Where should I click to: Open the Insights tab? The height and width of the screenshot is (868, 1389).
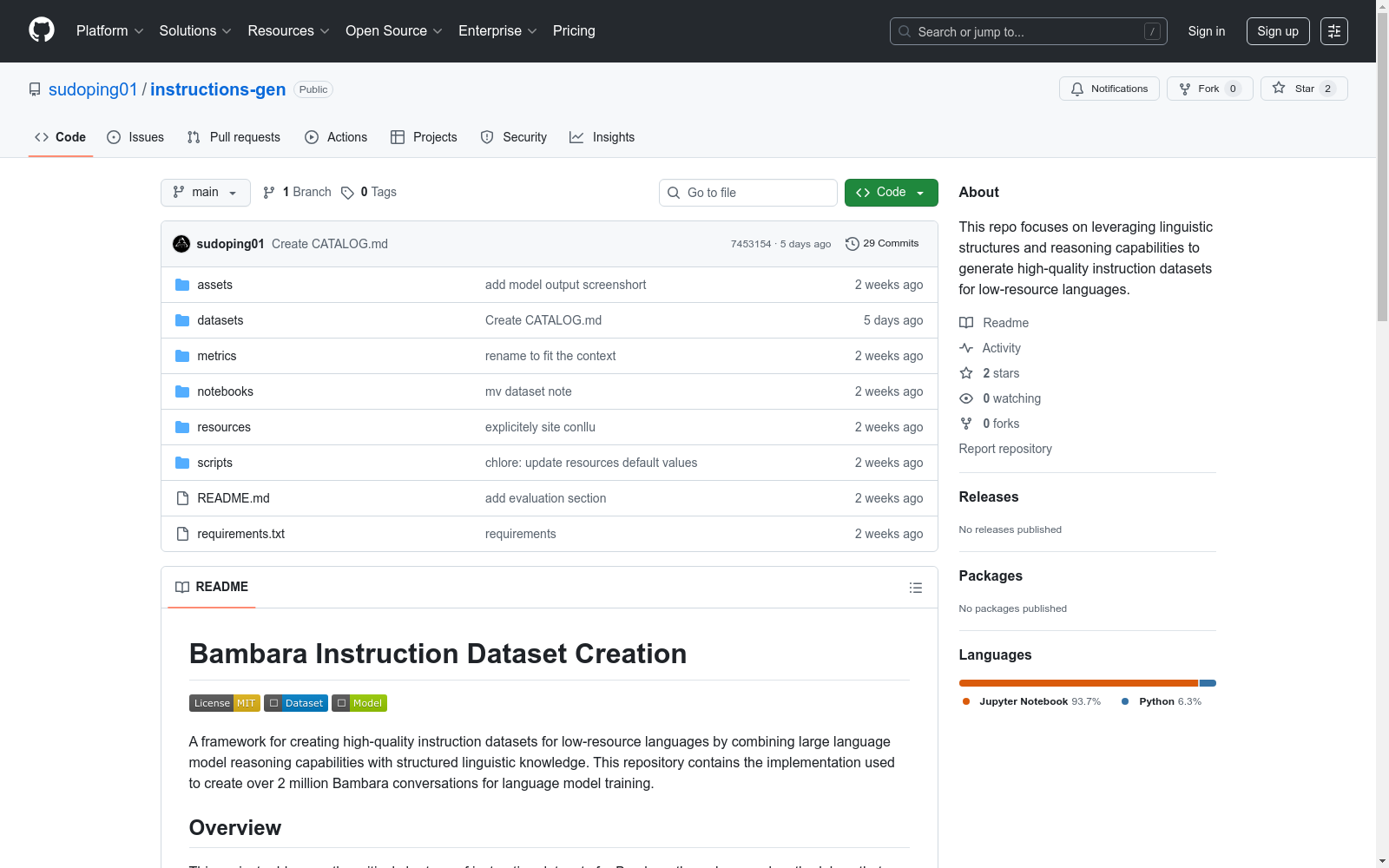[602, 137]
